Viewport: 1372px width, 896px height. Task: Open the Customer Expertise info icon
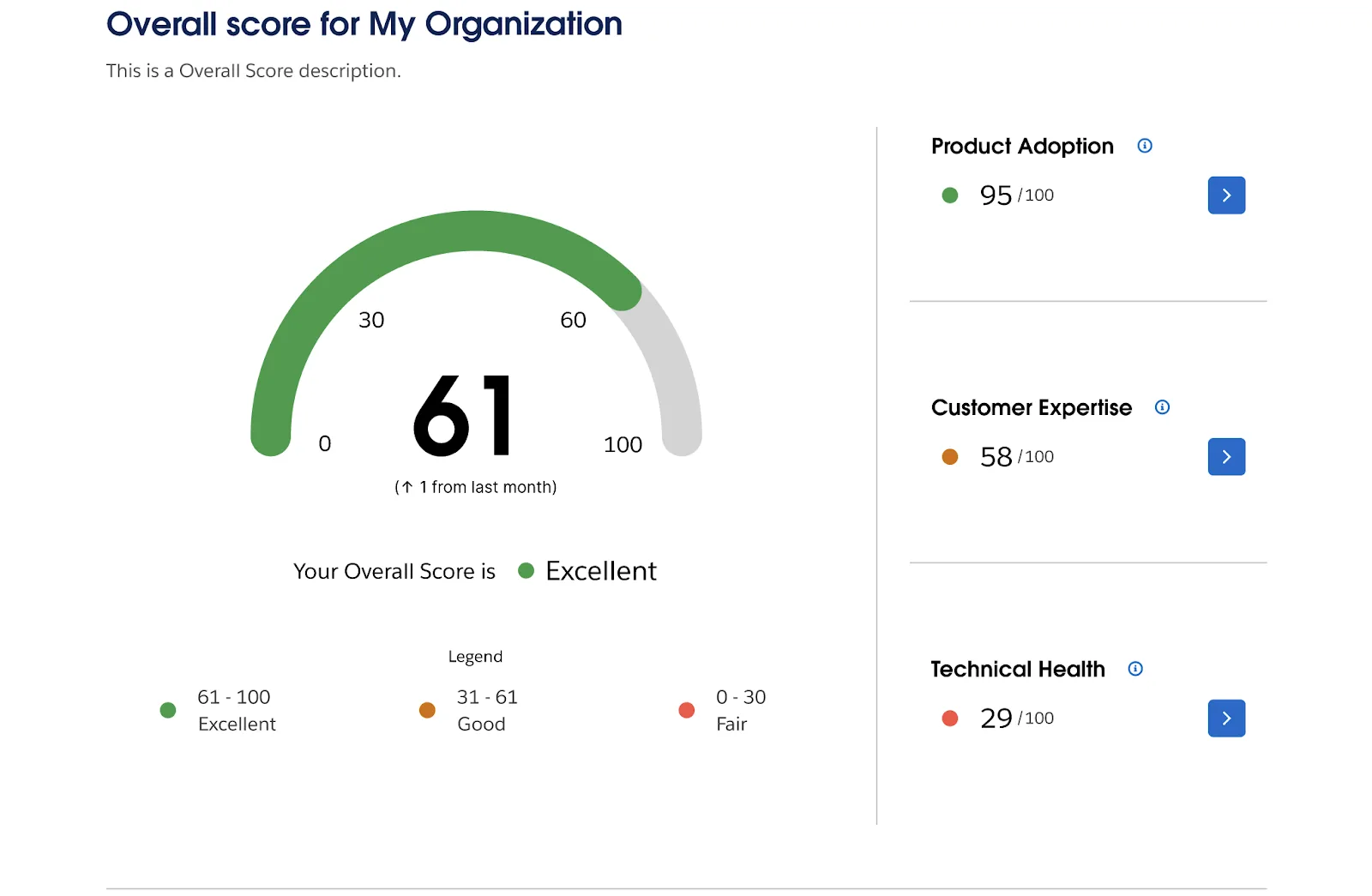[1163, 407]
